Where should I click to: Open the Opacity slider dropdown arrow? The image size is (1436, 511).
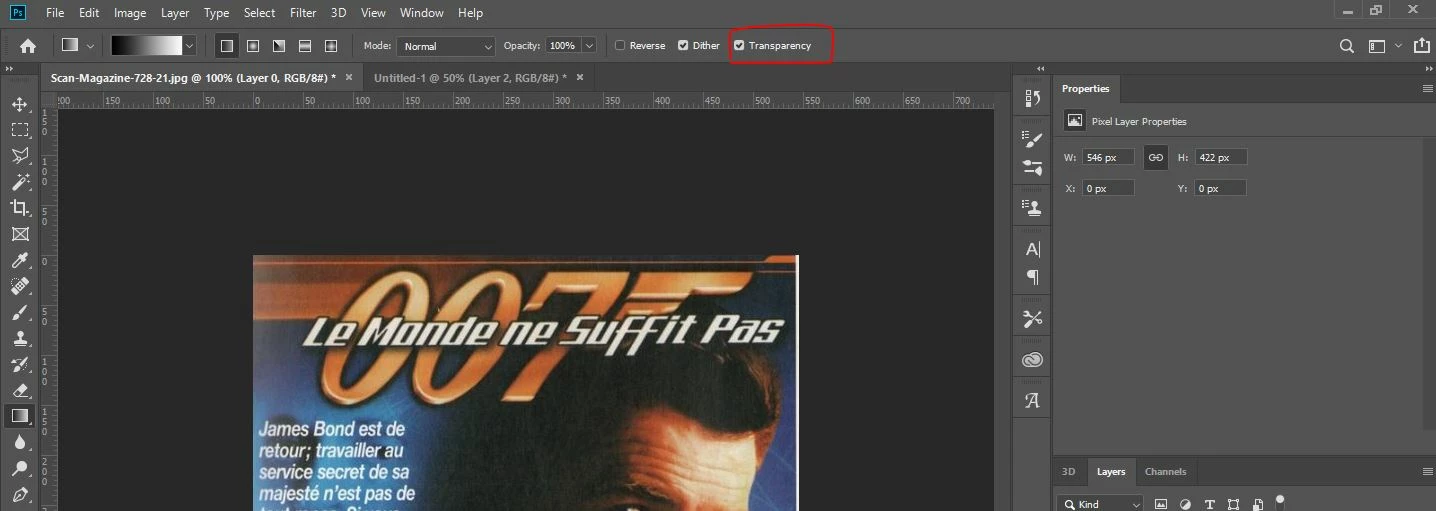click(589, 46)
